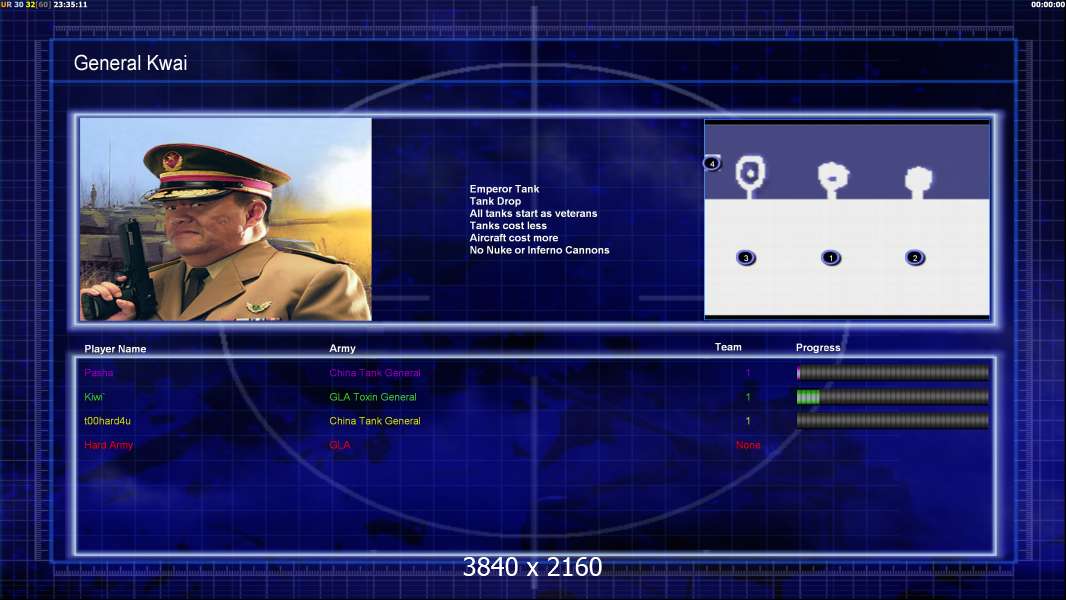Click No Nuke or Inferno Cannons line
1066x600 pixels.
pyautogui.click(x=539, y=250)
